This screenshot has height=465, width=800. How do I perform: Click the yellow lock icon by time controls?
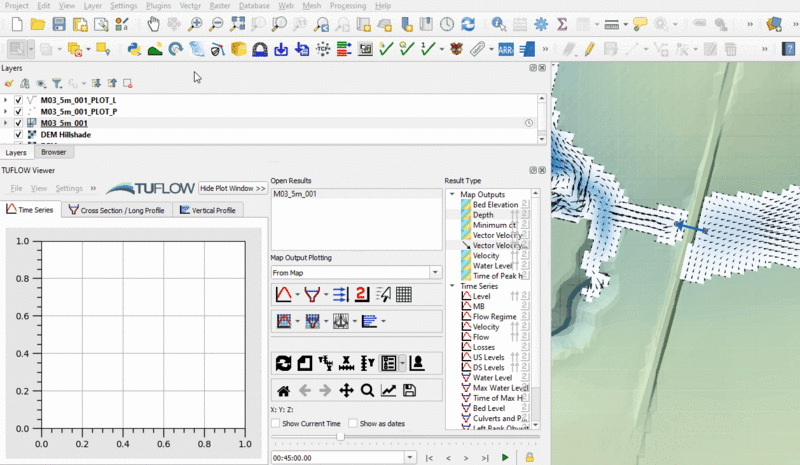pyautogui.click(x=529, y=457)
